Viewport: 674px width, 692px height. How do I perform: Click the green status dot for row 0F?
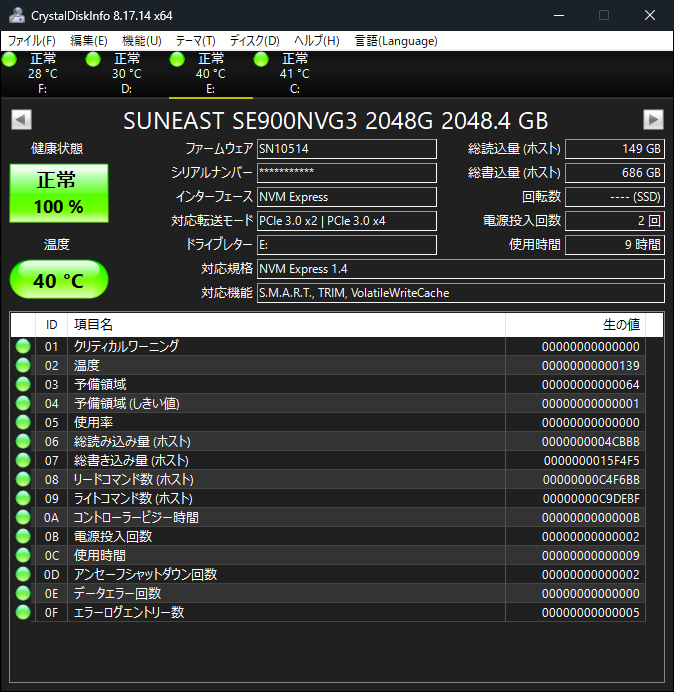pyautogui.click(x=23, y=612)
